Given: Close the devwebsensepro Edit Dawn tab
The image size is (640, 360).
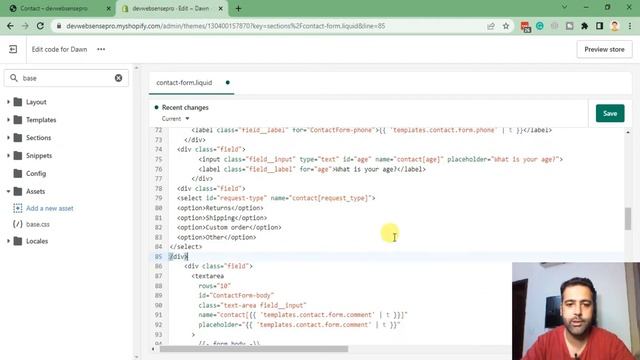Looking at the screenshot, I should tap(220, 8).
